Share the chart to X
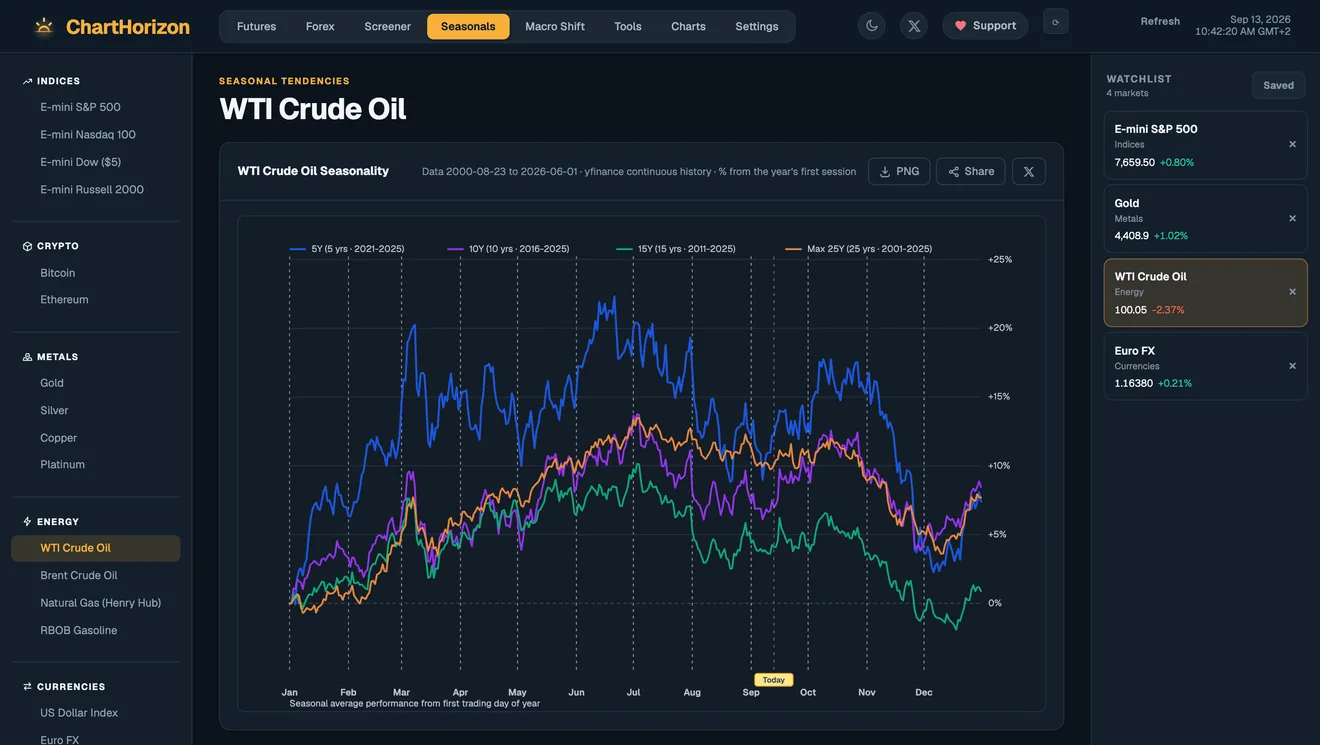 tap(1029, 171)
